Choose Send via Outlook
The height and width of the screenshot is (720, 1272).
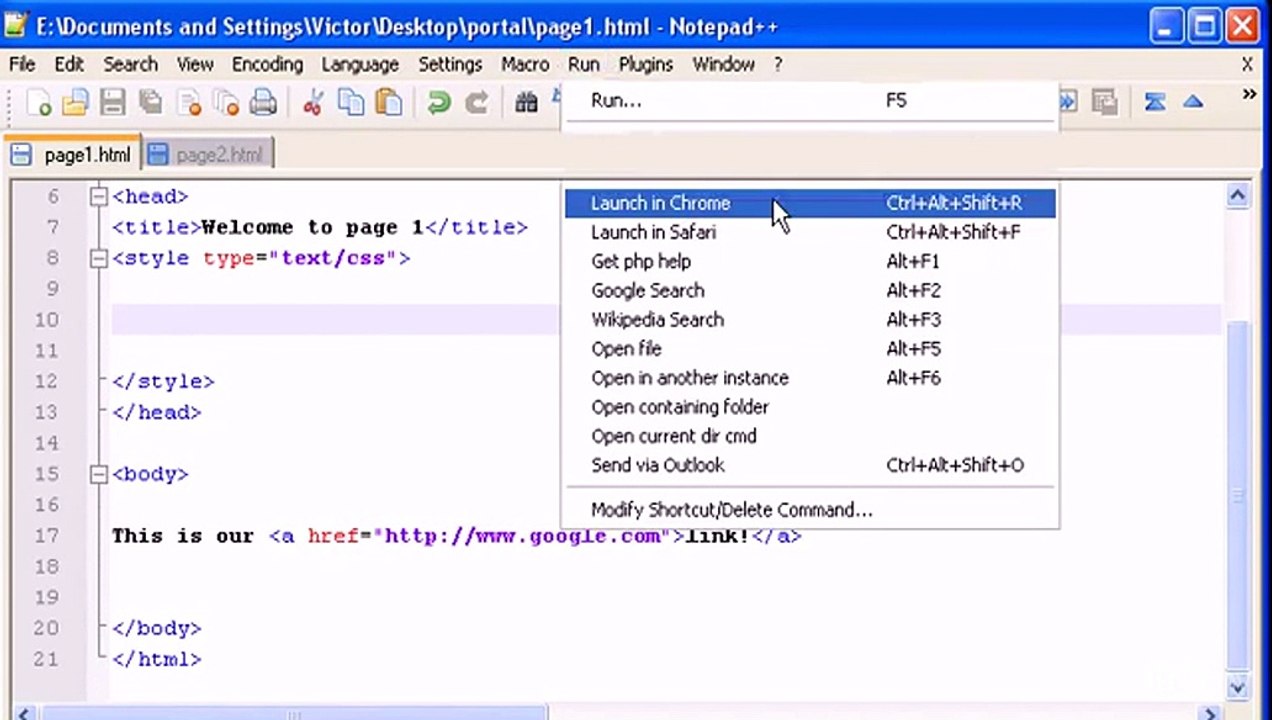tap(810, 464)
